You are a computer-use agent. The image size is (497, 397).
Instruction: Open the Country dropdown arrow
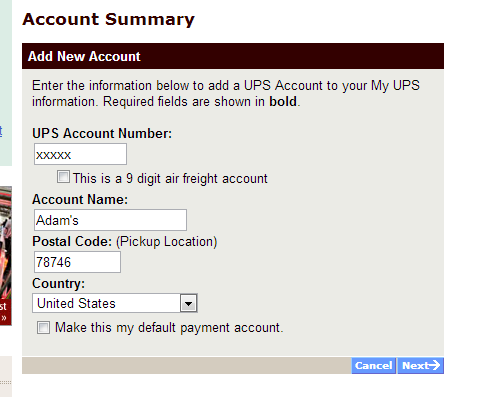(189, 303)
